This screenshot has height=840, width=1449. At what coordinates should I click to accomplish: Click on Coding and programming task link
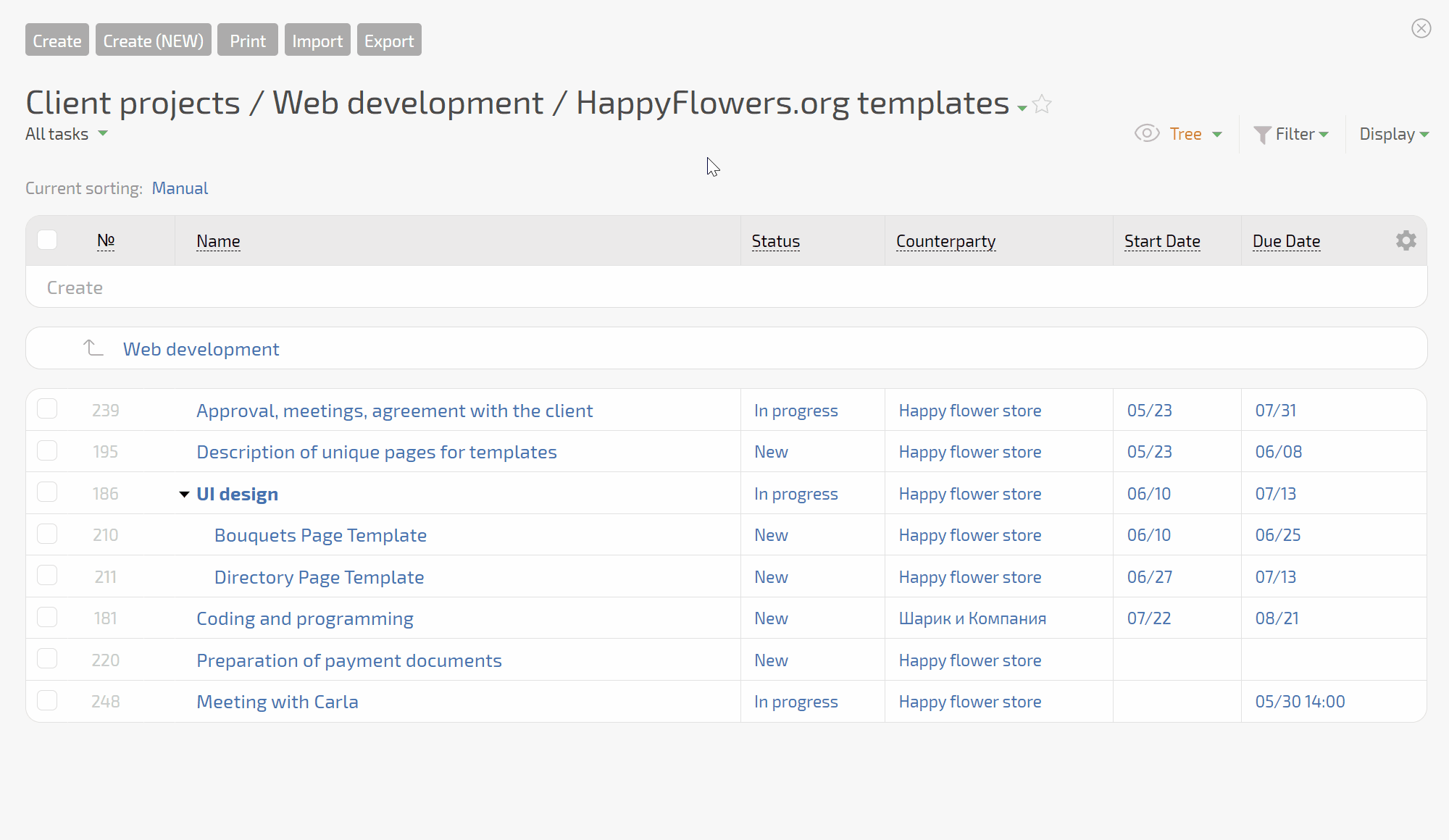305,617
